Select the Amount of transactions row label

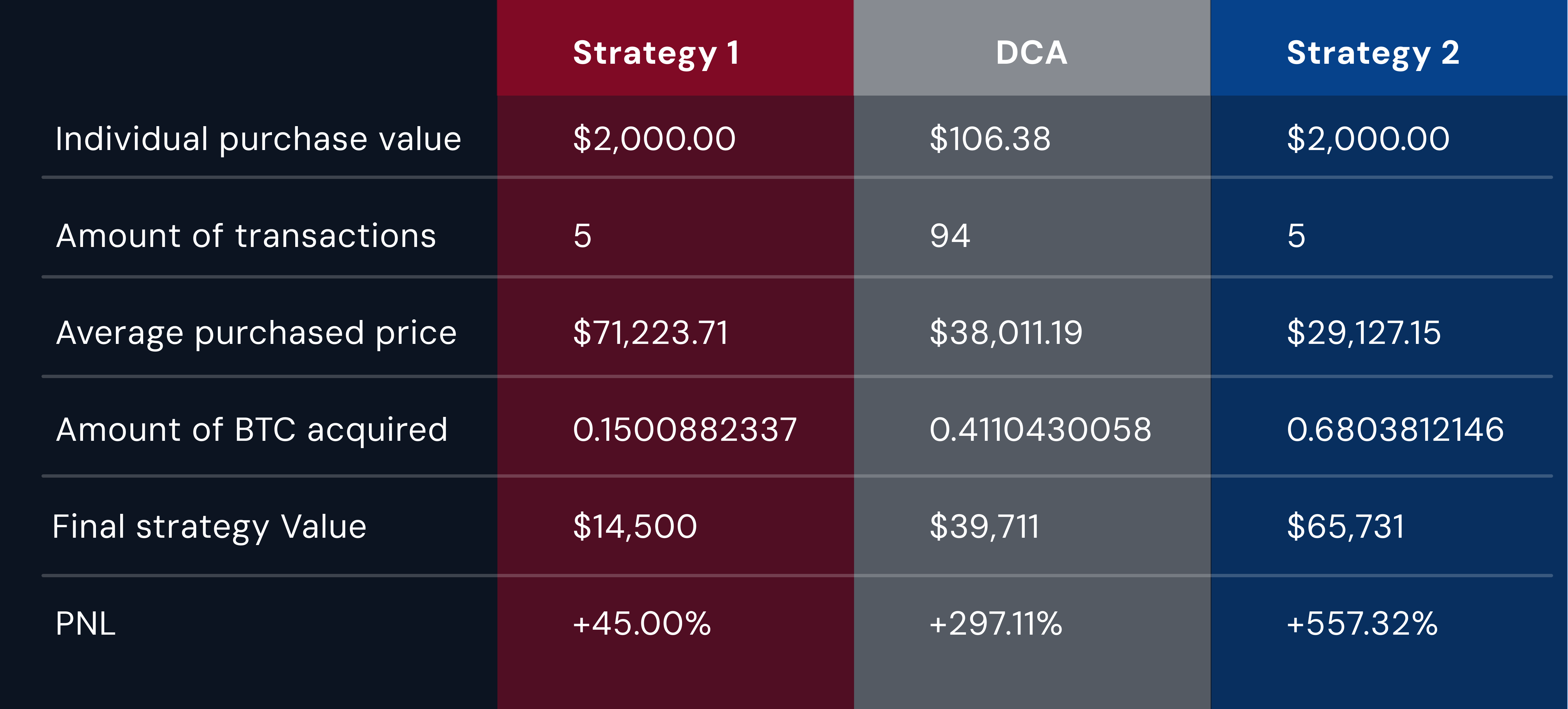[246, 236]
